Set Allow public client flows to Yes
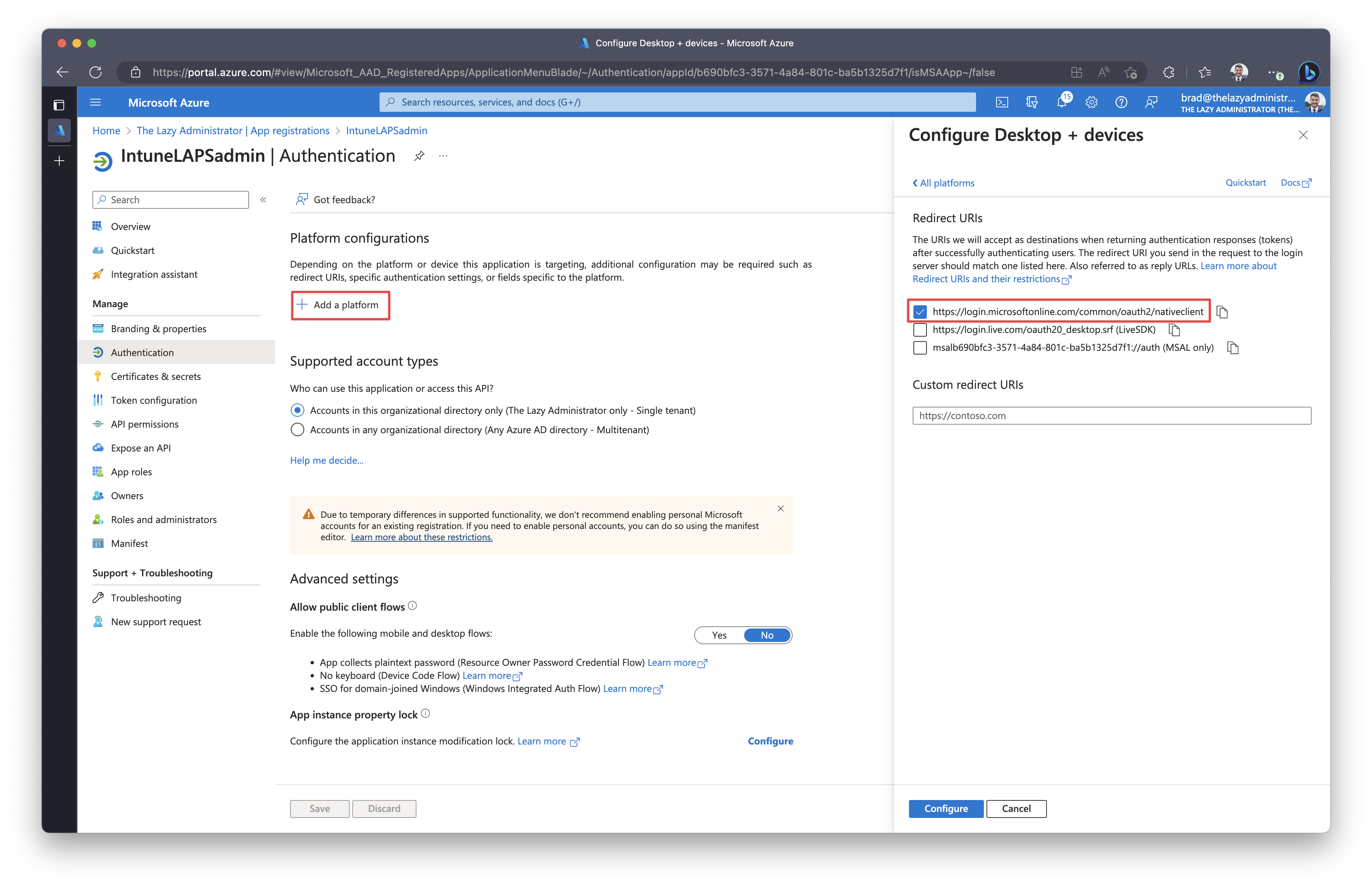 click(x=720, y=635)
